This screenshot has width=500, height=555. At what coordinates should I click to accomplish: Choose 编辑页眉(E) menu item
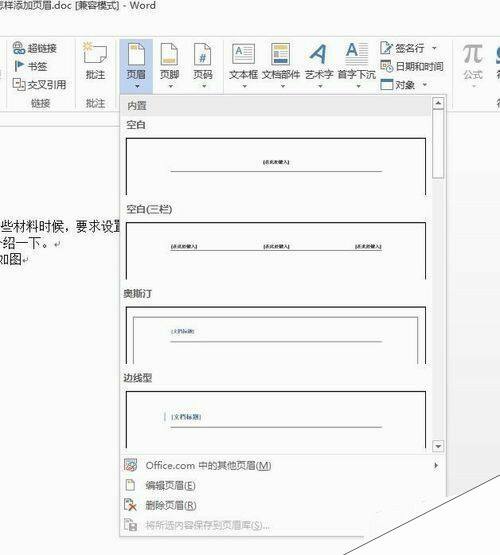[283, 485]
